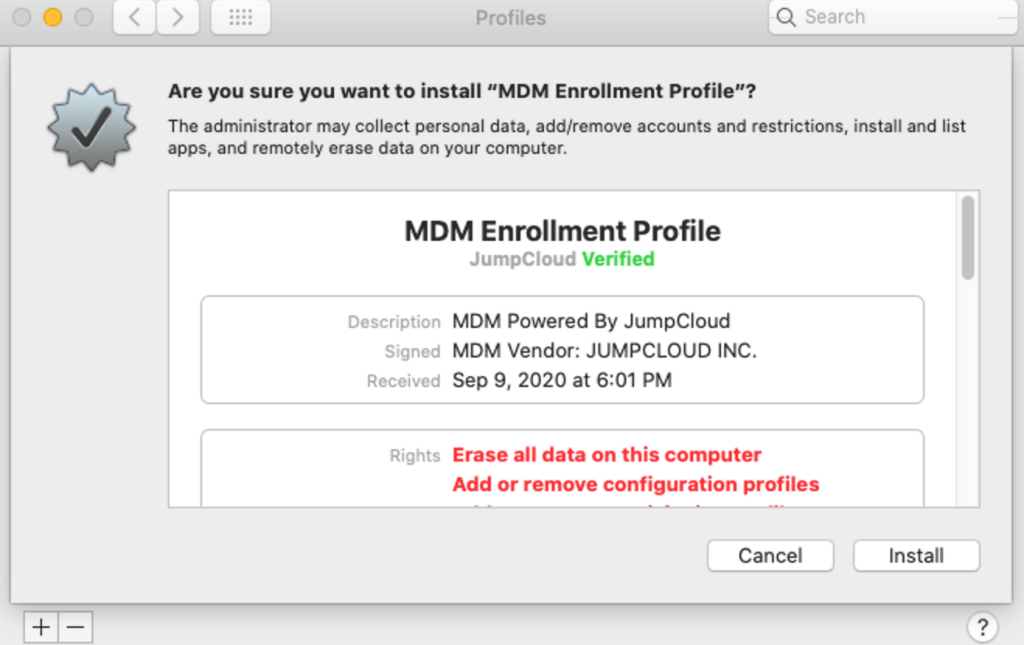Select the MDM Enrollment Profile heading
Viewport: 1024px width, 645px height.
point(562,231)
